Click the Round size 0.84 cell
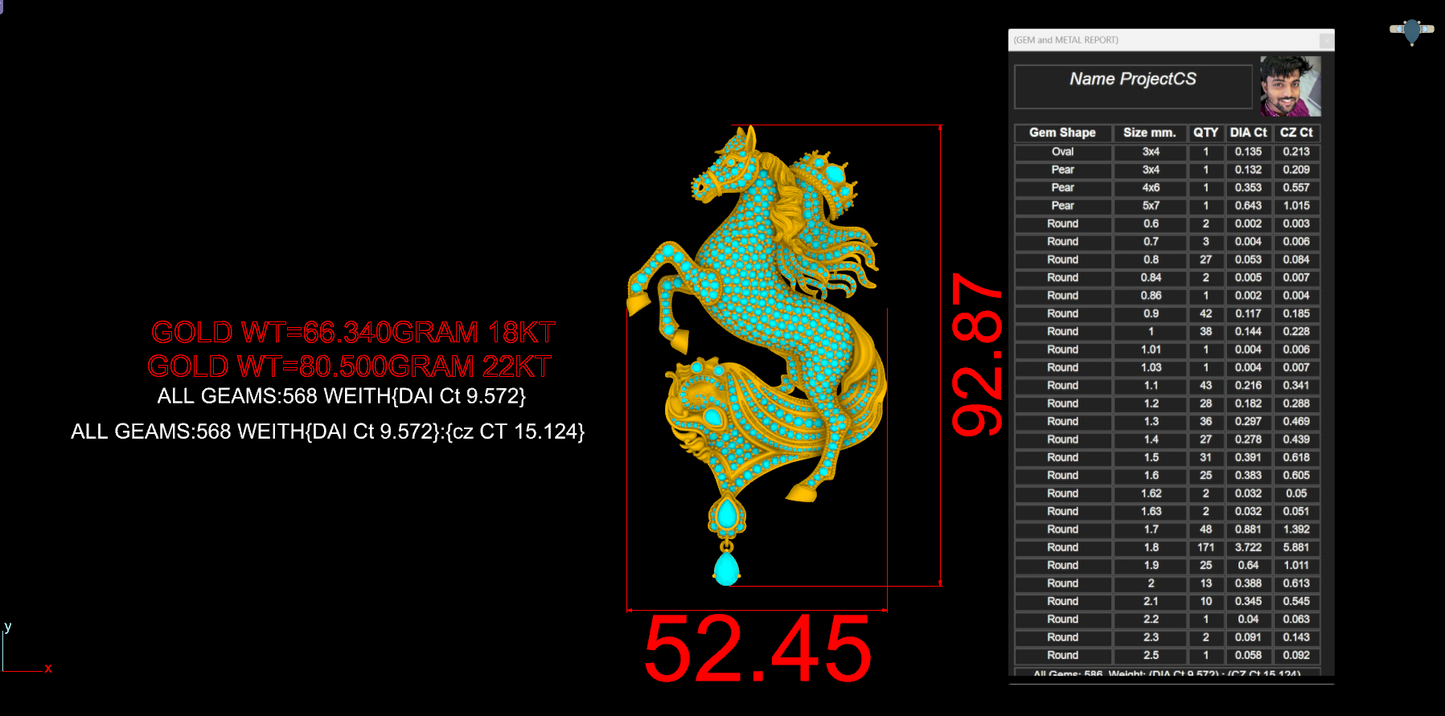The width and height of the screenshot is (1445, 716). [x=1150, y=278]
